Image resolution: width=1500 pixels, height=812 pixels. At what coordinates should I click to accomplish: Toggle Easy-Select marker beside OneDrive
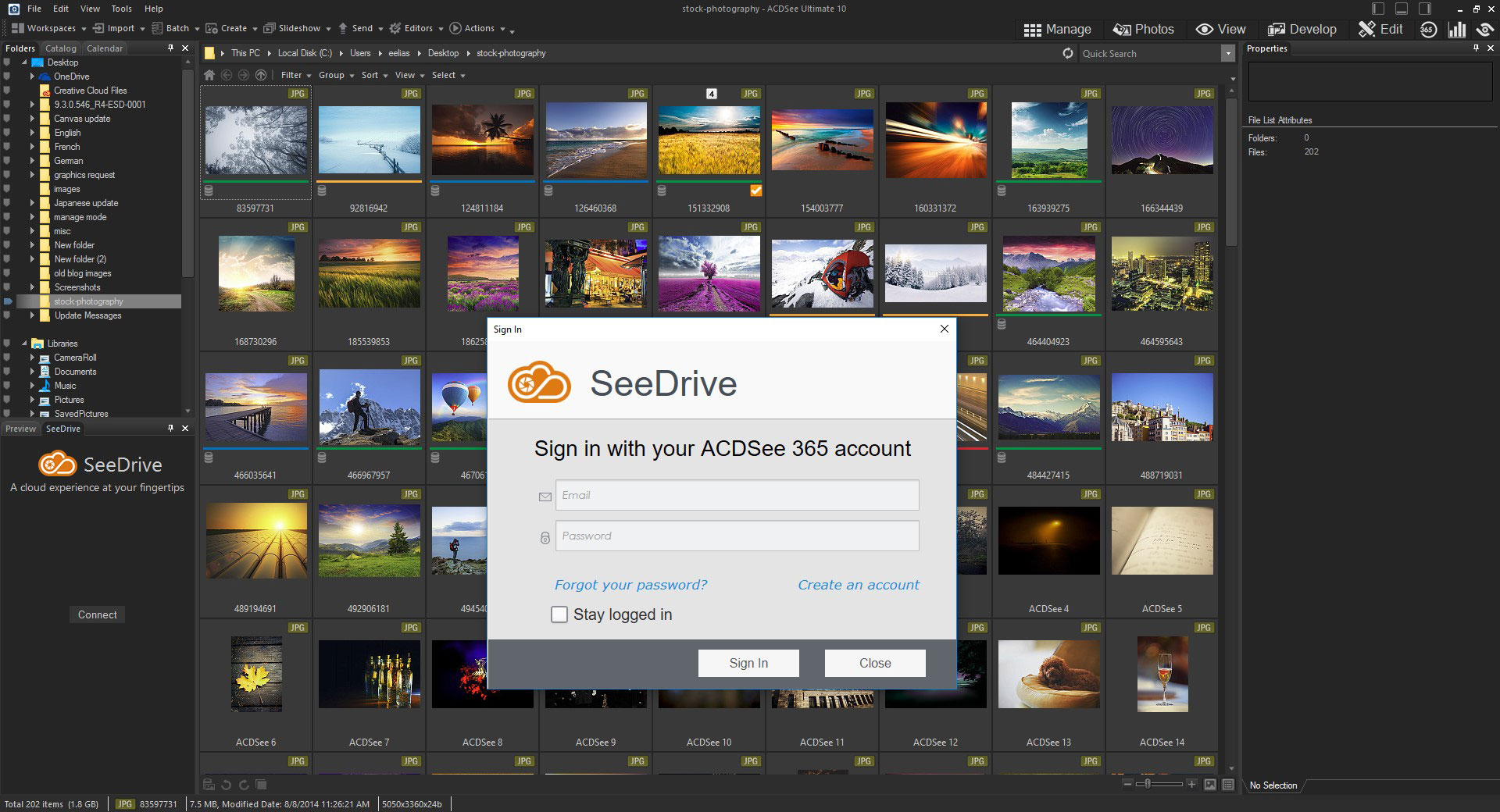[7, 77]
